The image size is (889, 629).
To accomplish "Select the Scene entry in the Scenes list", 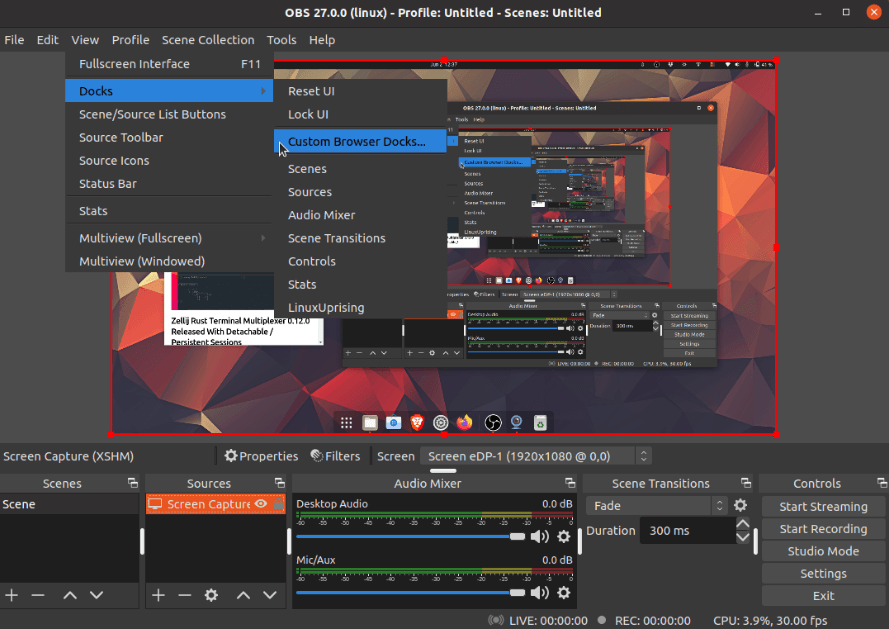I will pyautogui.click(x=69, y=504).
